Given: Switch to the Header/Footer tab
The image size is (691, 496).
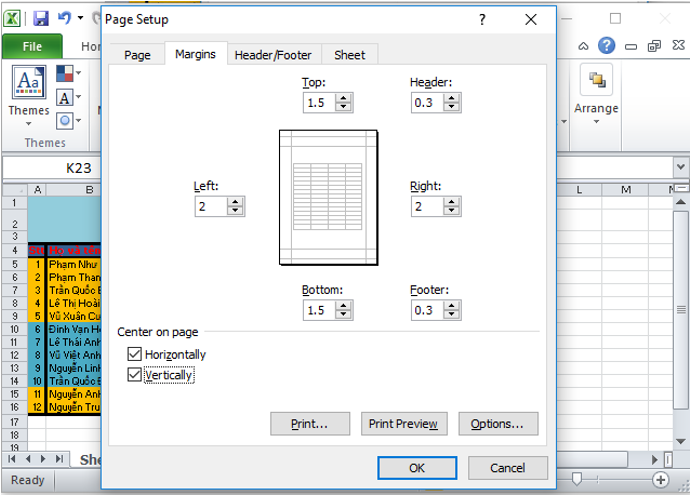Looking at the screenshot, I should point(273,55).
